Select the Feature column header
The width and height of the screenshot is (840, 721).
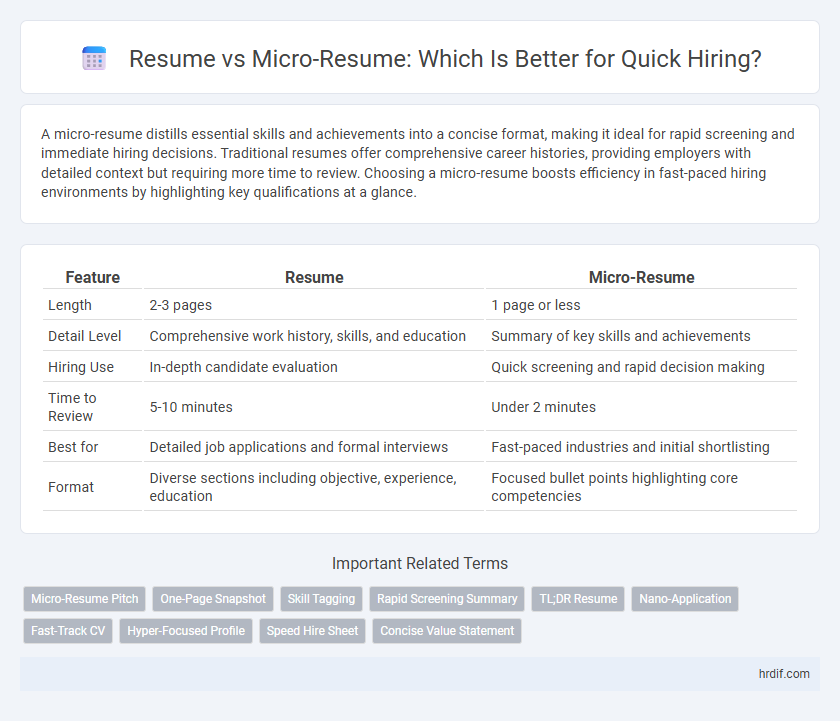coord(93,277)
